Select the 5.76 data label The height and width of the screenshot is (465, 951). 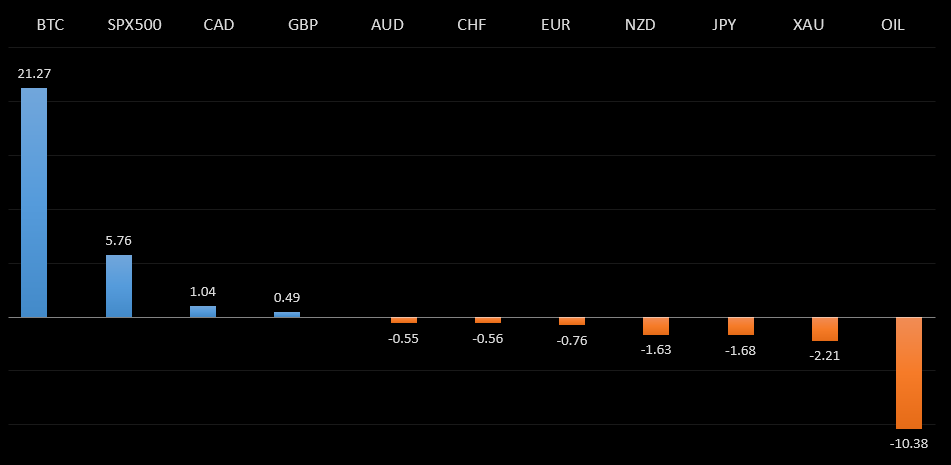(119, 240)
